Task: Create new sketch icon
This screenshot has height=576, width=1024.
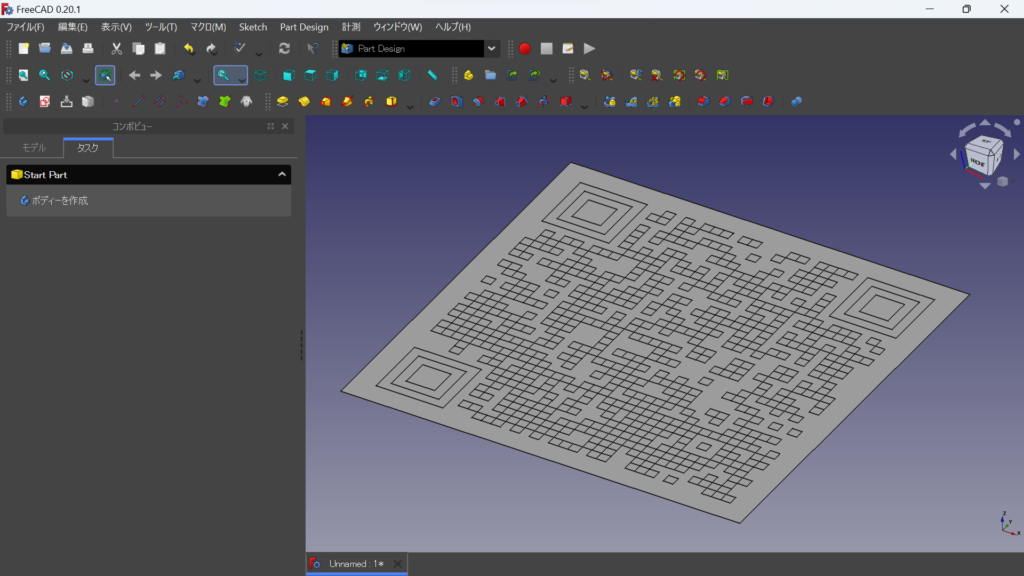Action: pos(44,101)
